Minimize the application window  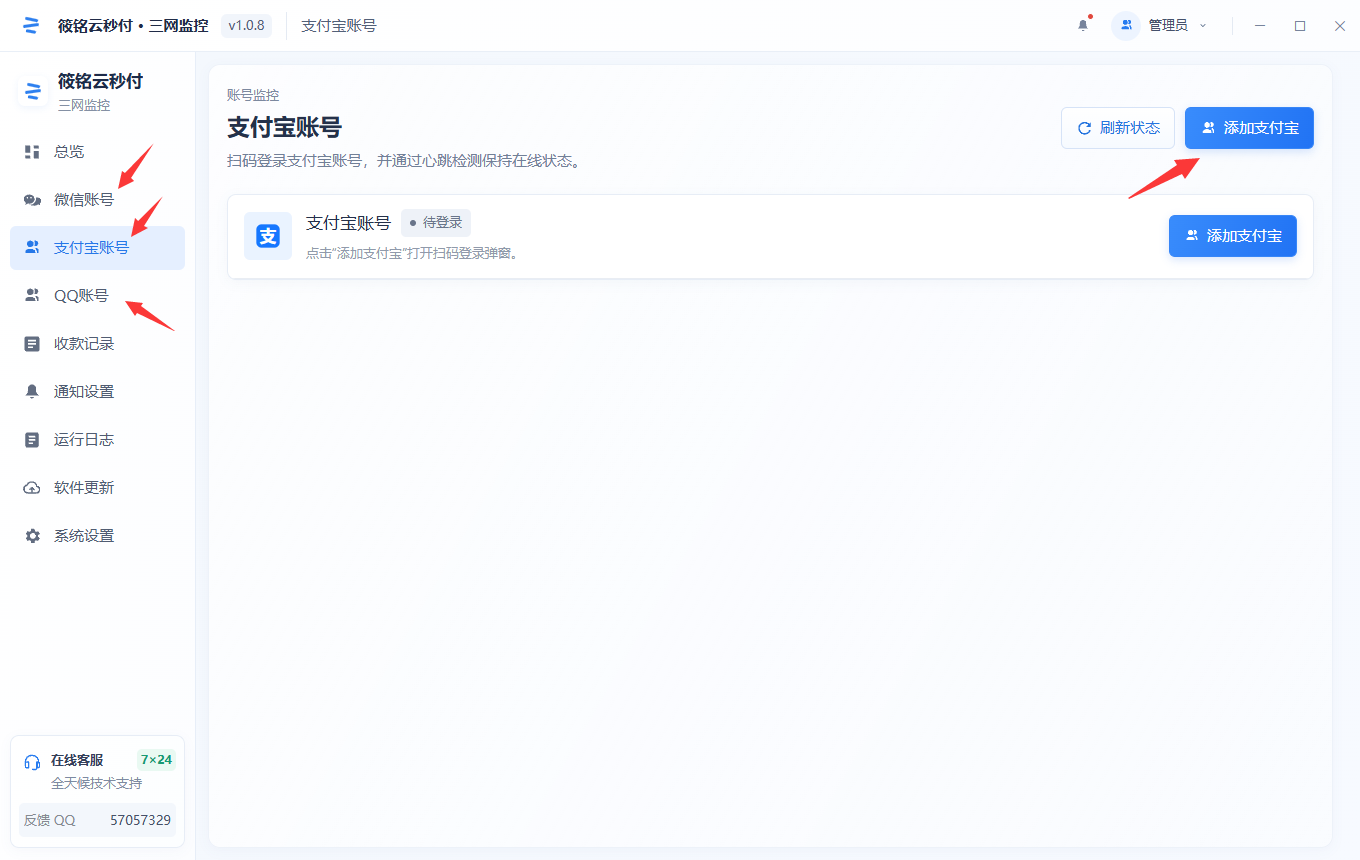[1260, 25]
